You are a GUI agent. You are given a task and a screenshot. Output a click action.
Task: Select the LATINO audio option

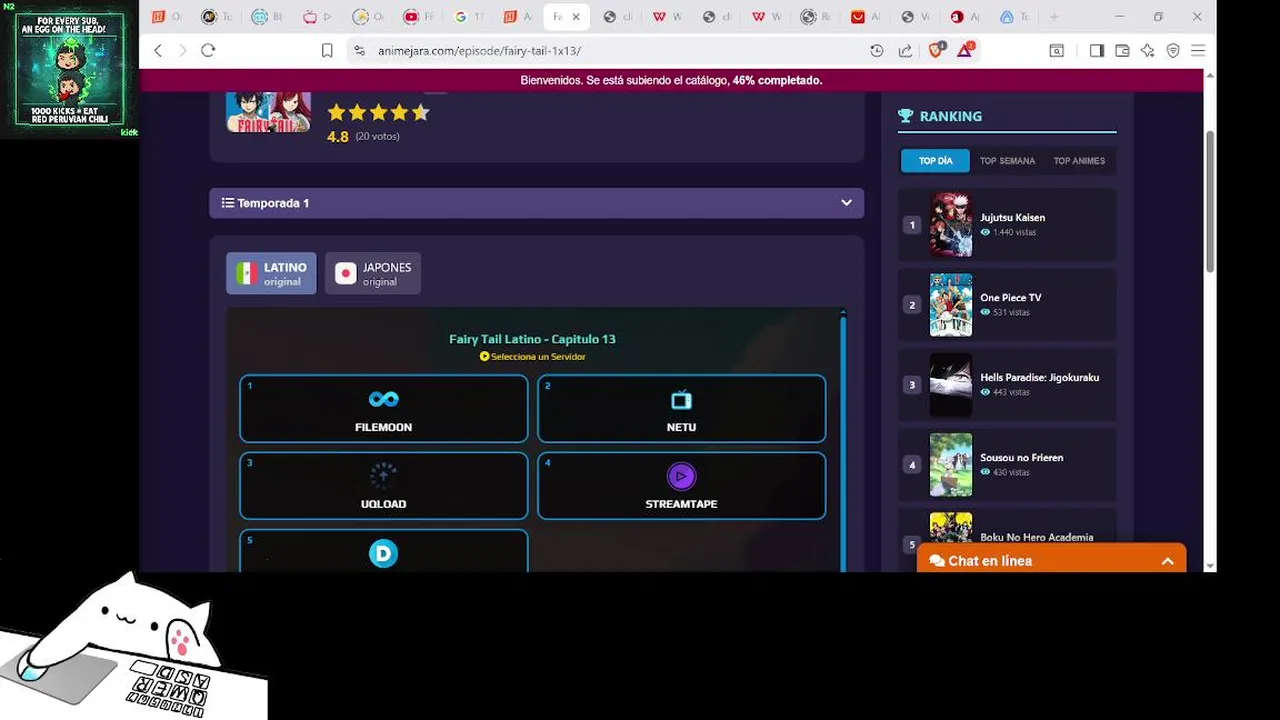click(x=271, y=273)
